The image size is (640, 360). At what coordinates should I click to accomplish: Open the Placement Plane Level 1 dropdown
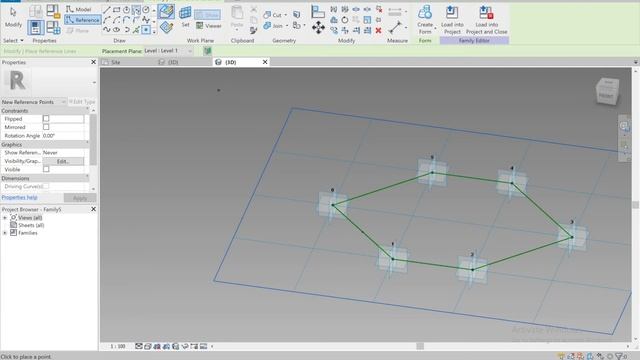click(x=168, y=51)
